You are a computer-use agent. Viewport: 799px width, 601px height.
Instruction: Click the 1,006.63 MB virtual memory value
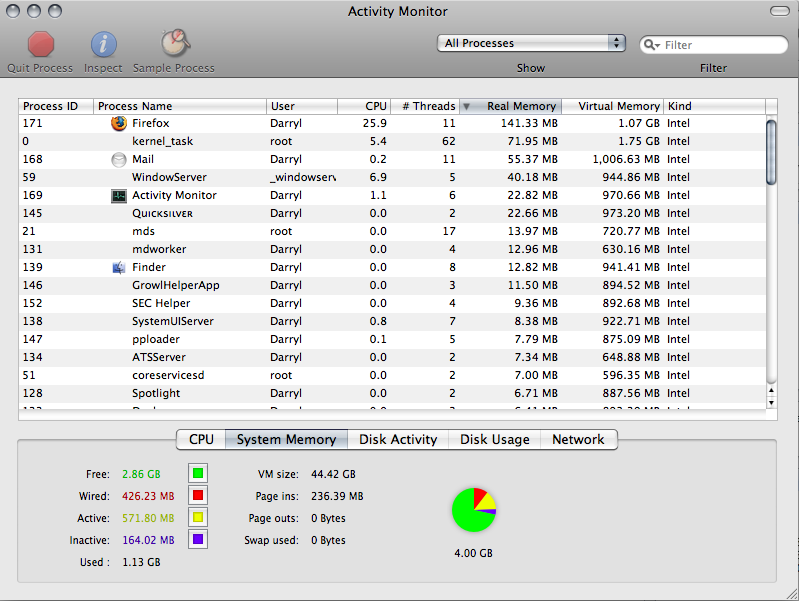click(626, 160)
